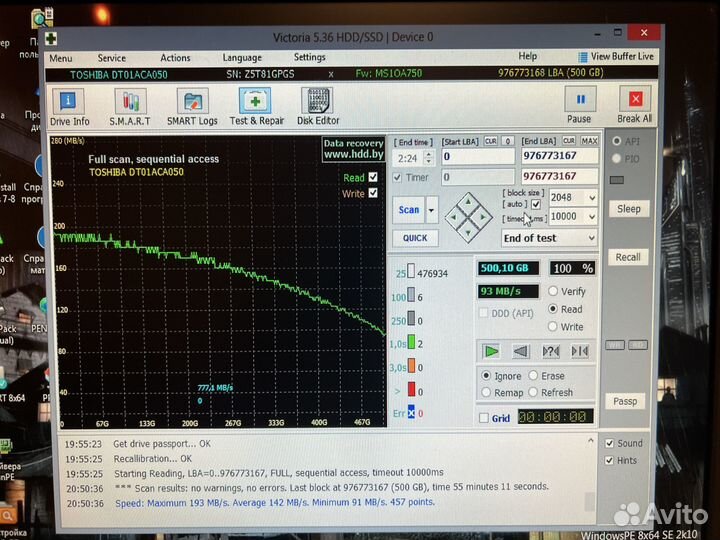Enable the Grid checkbox

pyautogui.click(x=484, y=418)
